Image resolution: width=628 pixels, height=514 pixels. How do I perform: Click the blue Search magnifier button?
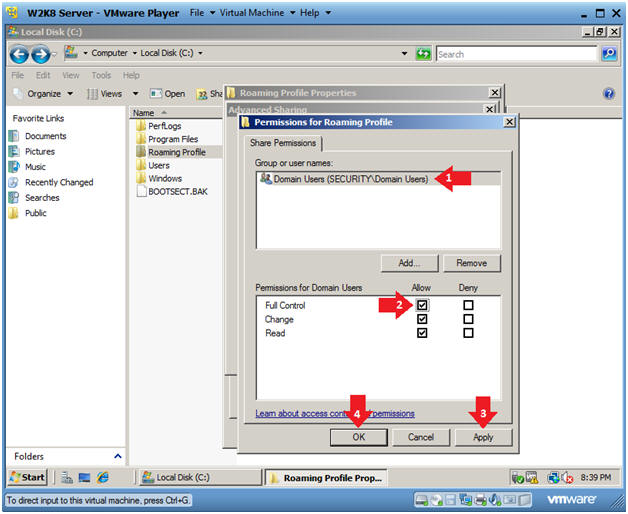tap(609, 53)
